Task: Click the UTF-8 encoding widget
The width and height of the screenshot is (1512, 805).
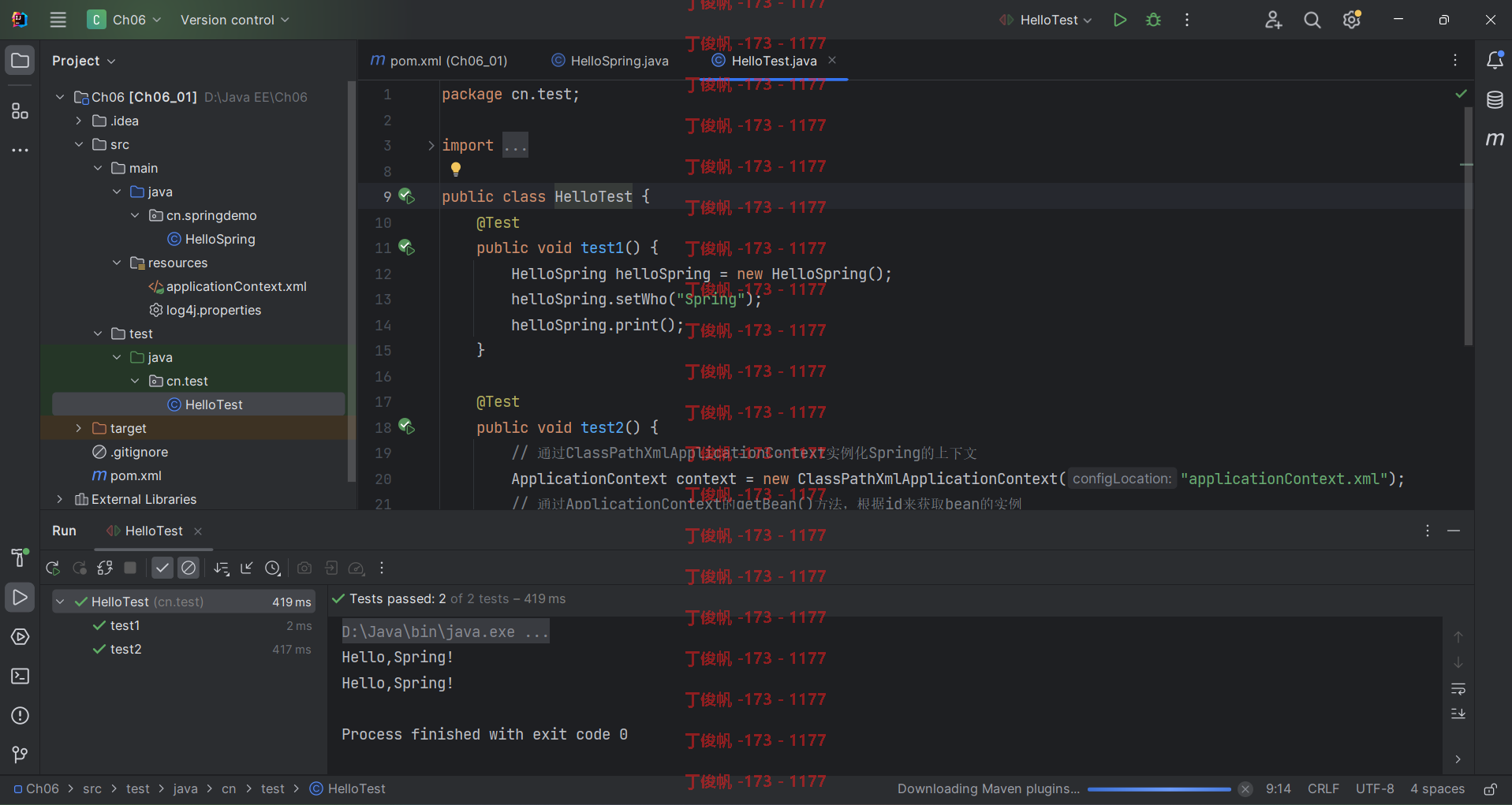Action: [x=1375, y=789]
